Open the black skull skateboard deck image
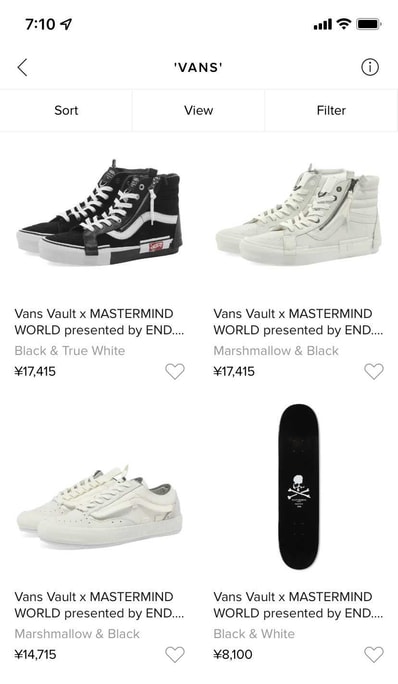 (x=298, y=486)
